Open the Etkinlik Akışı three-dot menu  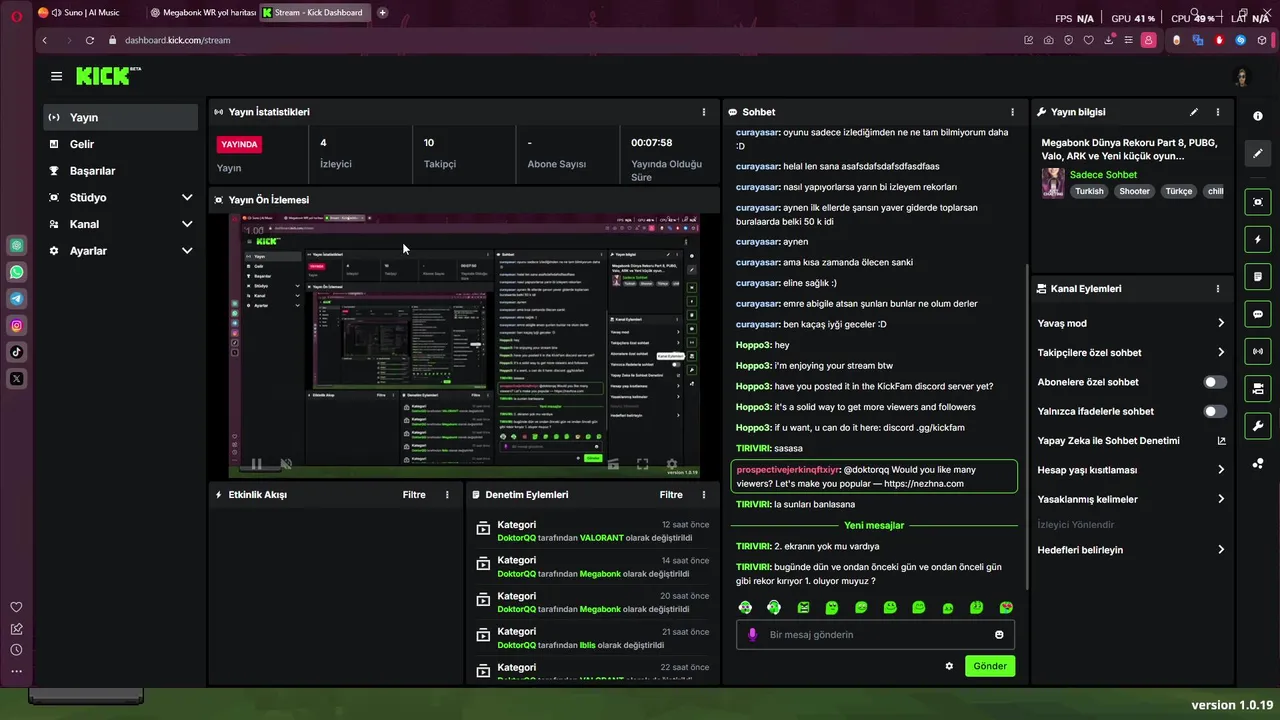coord(447,495)
